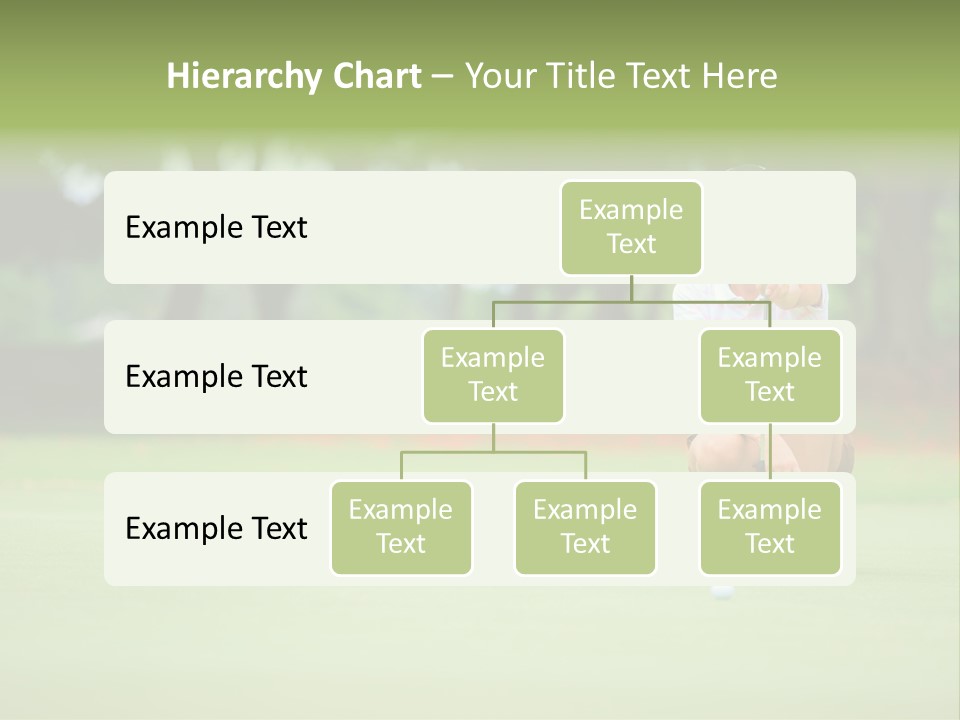Select the middle node in the bottom row
The height and width of the screenshot is (720, 960).
coord(585,527)
